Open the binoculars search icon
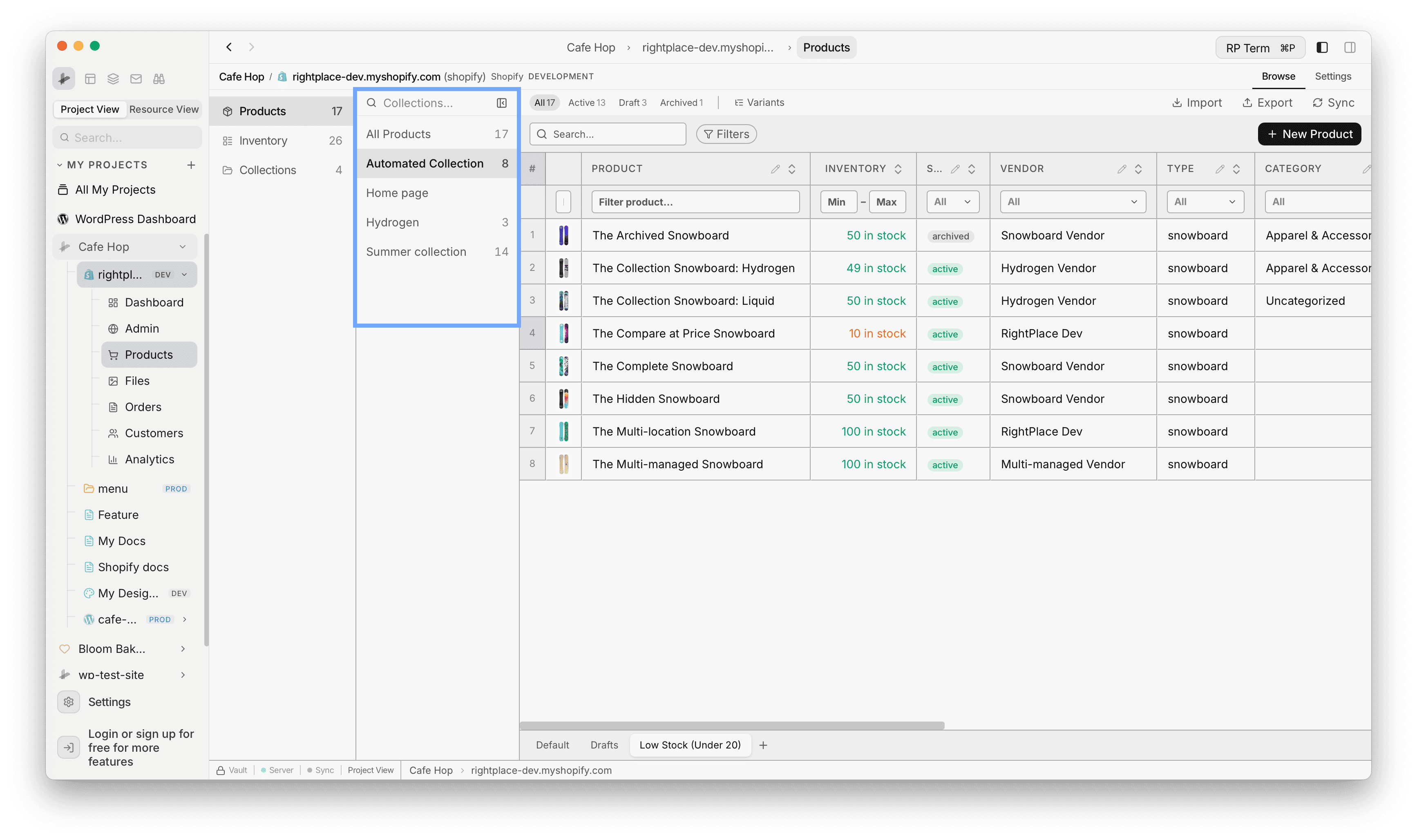The image size is (1417, 840). [159, 79]
